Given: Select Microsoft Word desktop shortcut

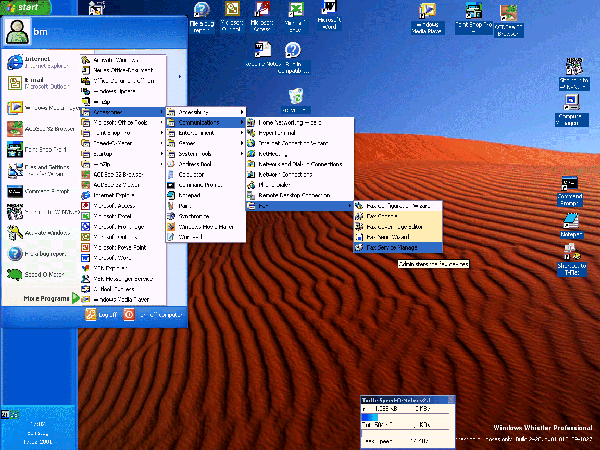Looking at the screenshot, I should click(x=329, y=16).
